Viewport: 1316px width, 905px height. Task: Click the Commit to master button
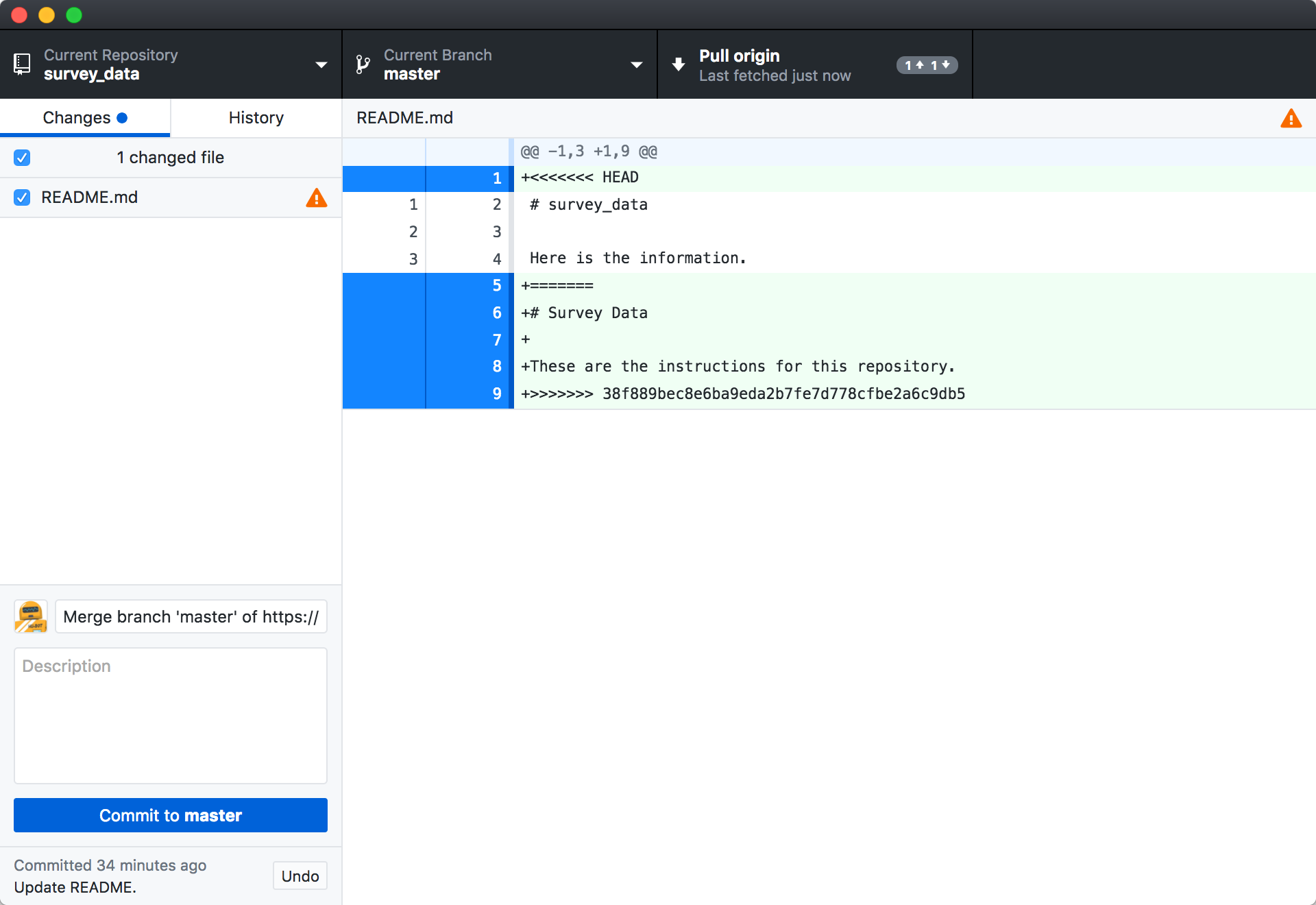(170, 815)
